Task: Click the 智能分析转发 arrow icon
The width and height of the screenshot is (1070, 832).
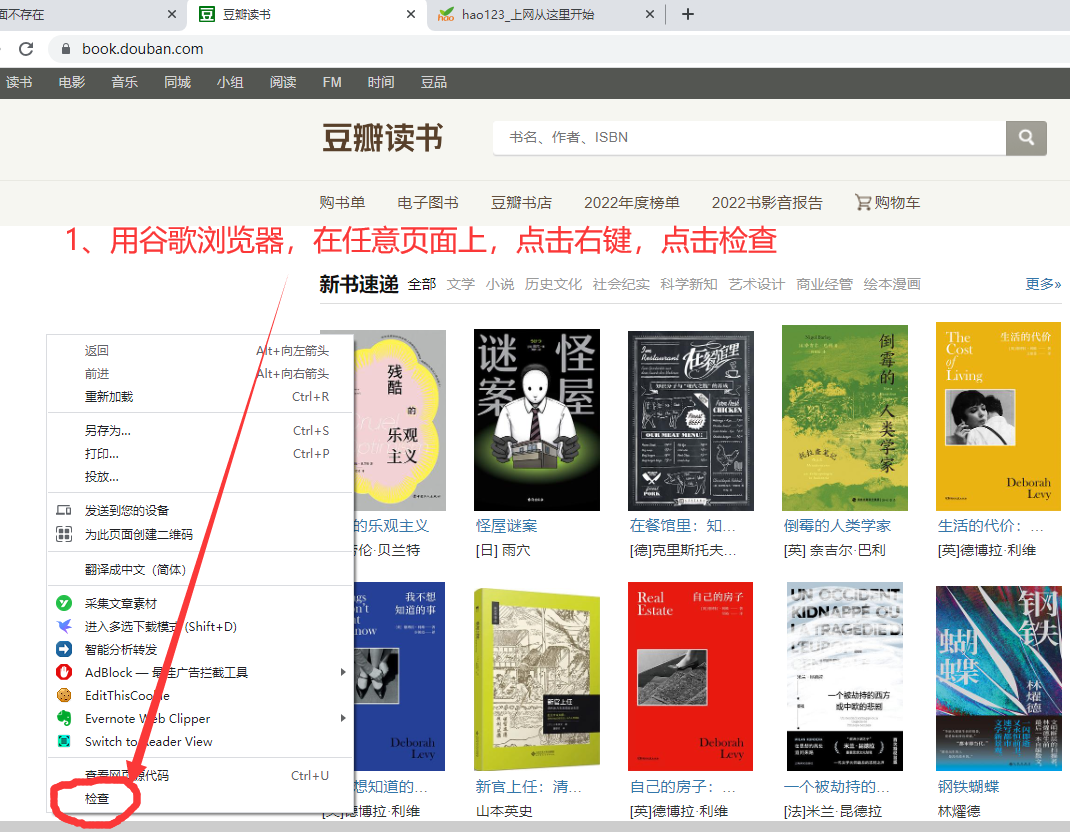Action: click(63, 649)
